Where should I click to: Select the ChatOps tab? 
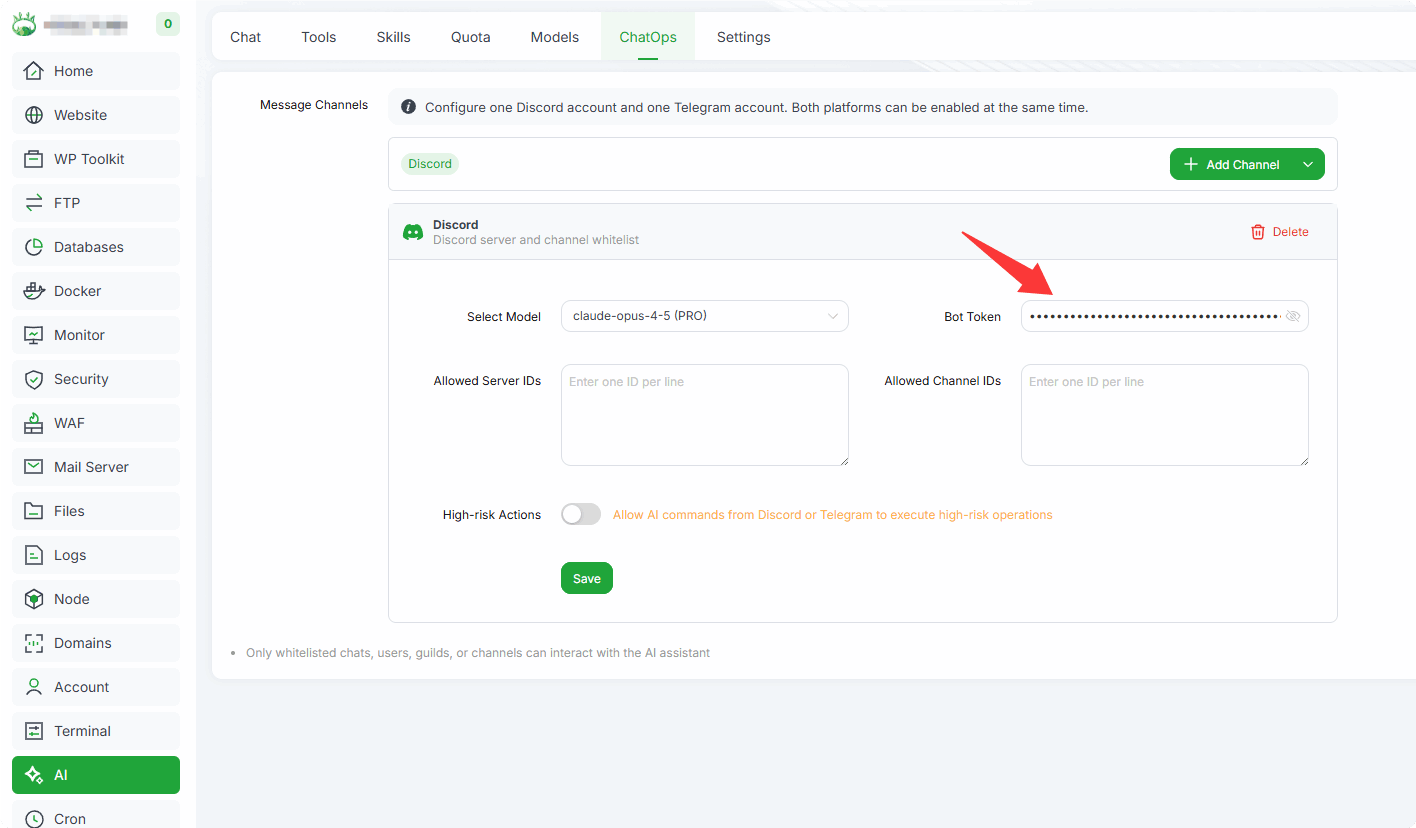[x=648, y=37]
